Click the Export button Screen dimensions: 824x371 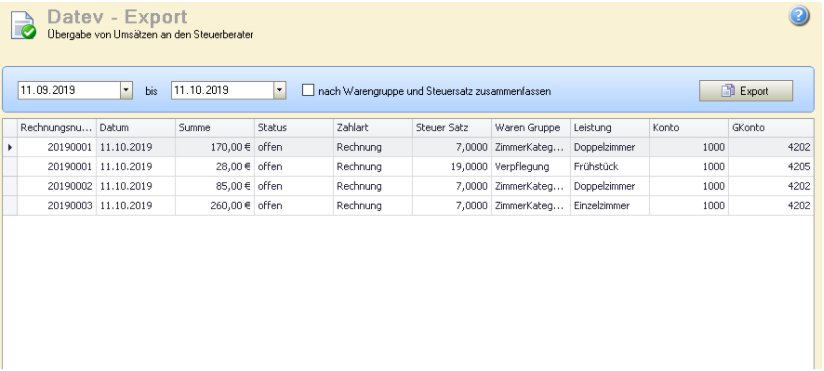click(x=746, y=91)
